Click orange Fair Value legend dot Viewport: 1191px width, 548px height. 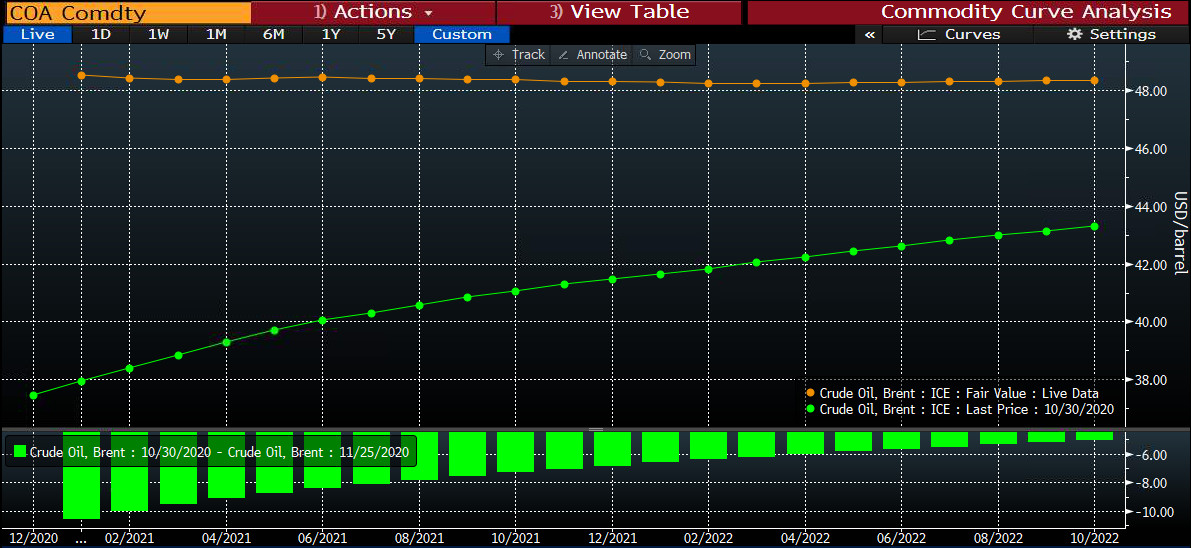point(810,393)
